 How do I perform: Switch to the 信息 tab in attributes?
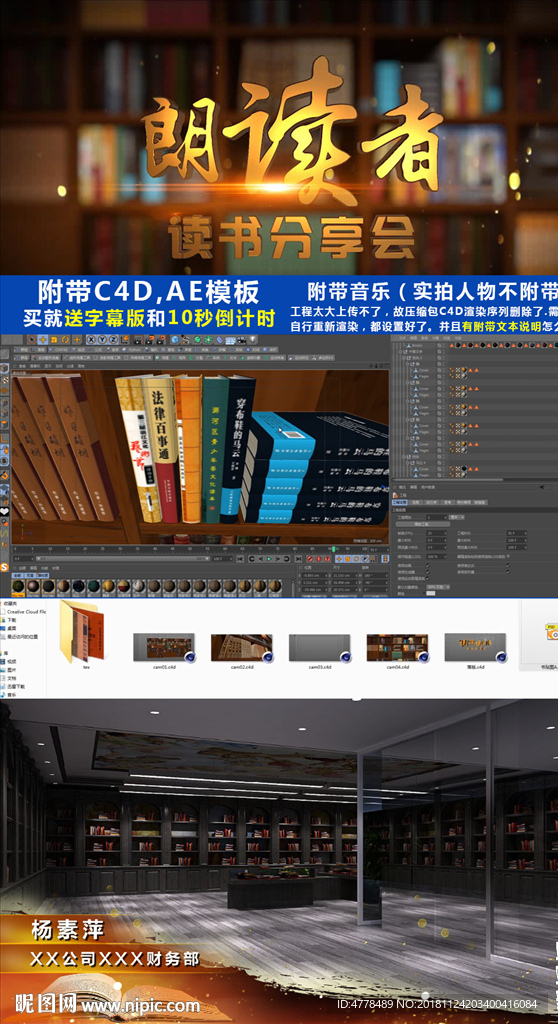(416, 502)
